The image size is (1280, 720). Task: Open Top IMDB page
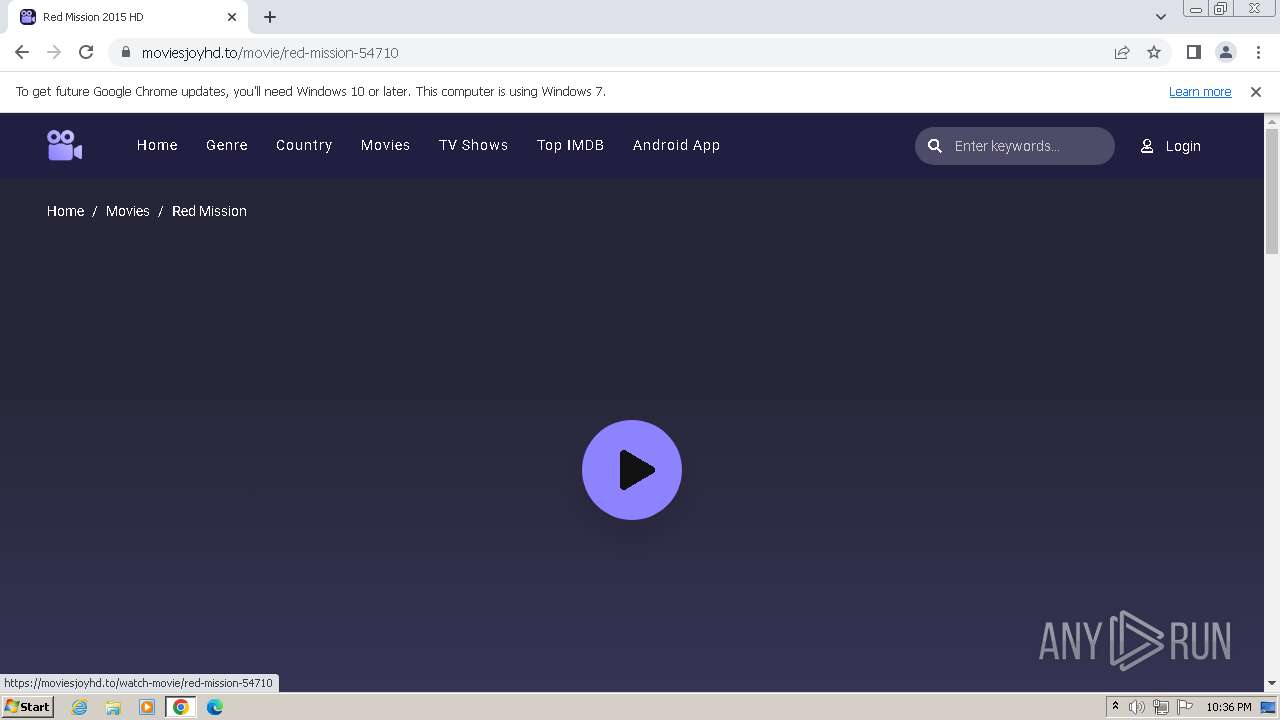click(570, 145)
